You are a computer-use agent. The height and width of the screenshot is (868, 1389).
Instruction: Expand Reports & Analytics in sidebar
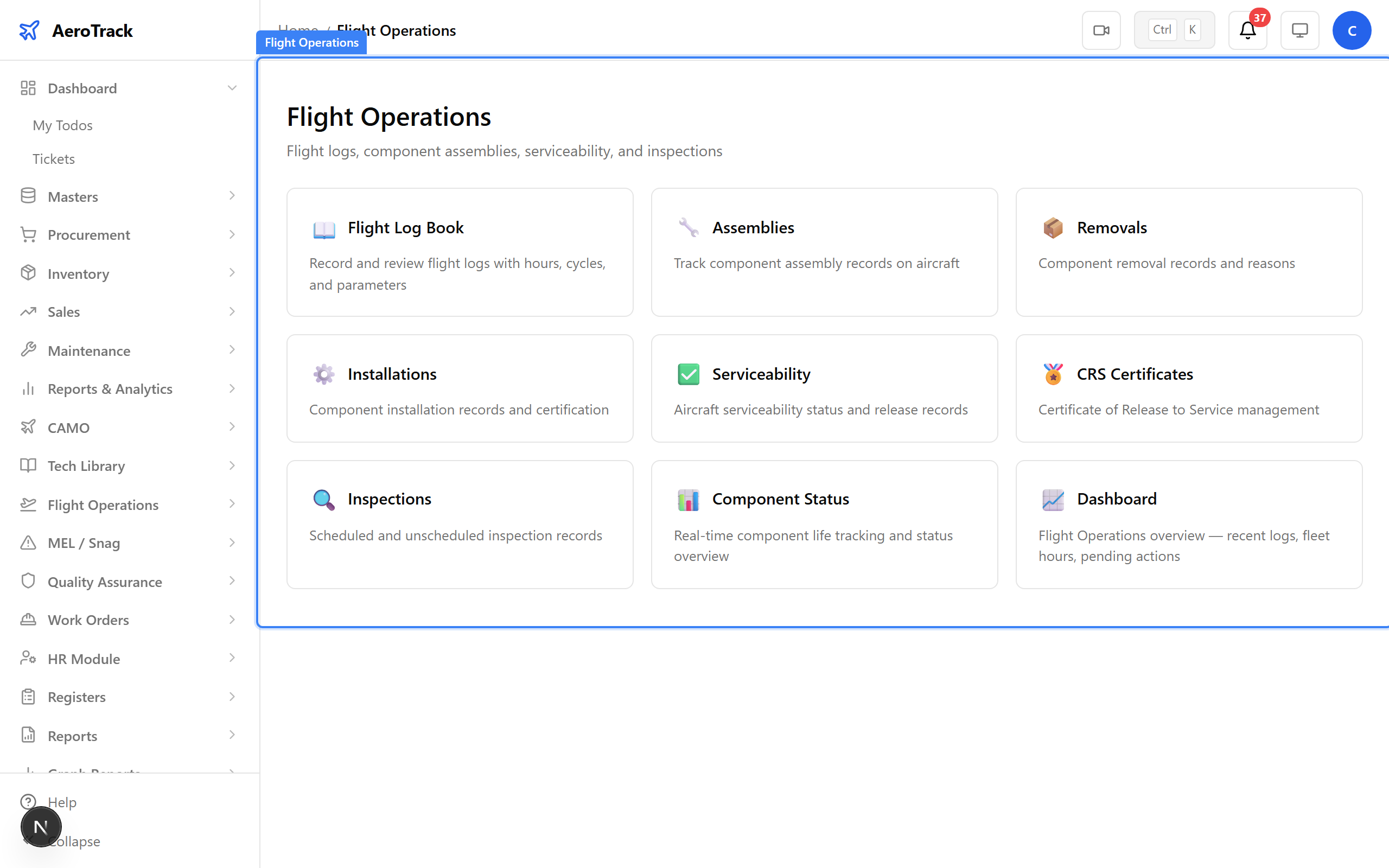(x=231, y=388)
